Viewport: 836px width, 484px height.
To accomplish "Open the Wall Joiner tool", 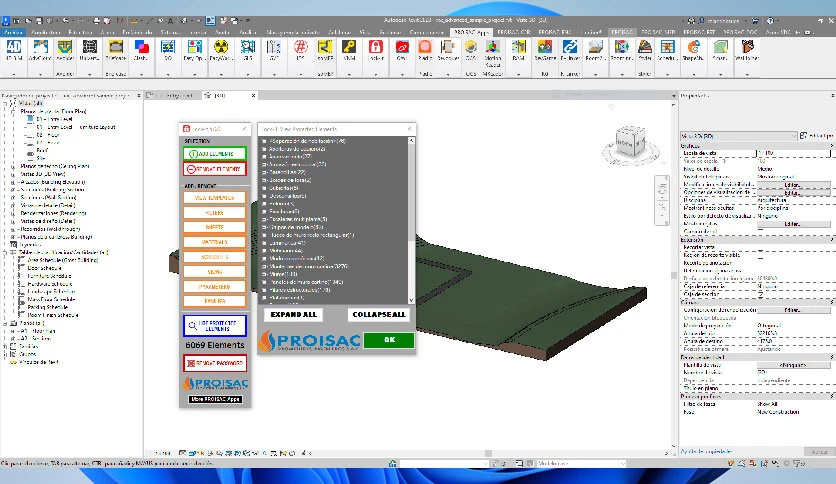I will pyautogui.click(x=747, y=50).
